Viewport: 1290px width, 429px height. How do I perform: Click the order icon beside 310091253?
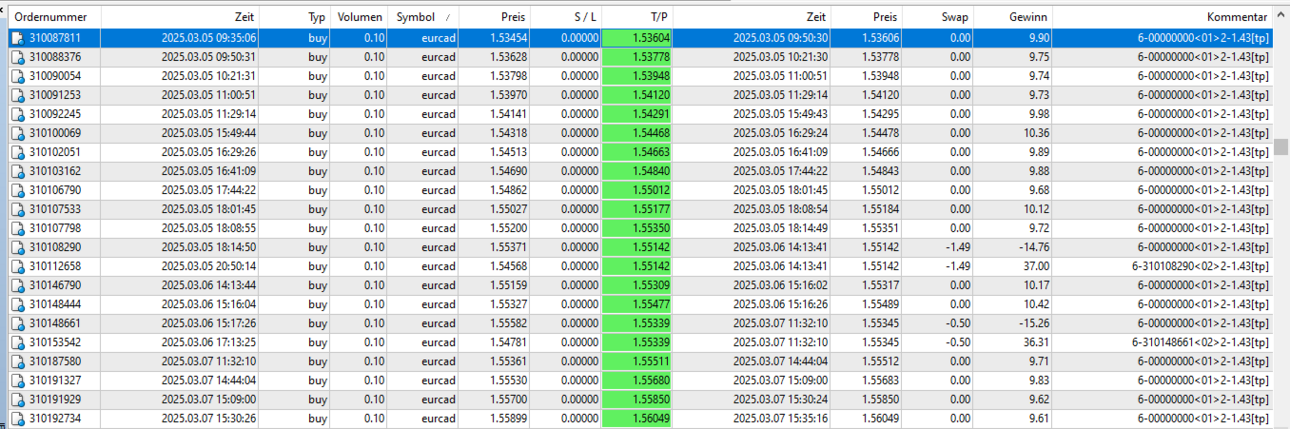click(17, 95)
